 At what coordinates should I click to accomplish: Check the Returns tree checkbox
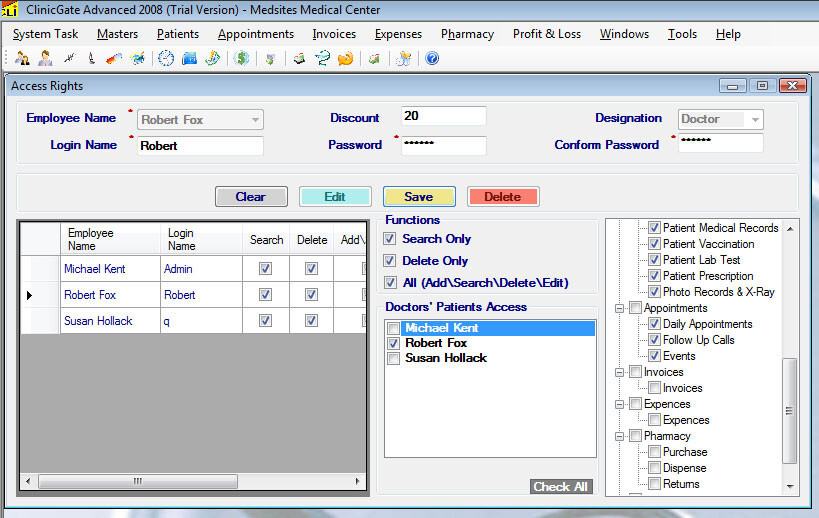(654, 484)
